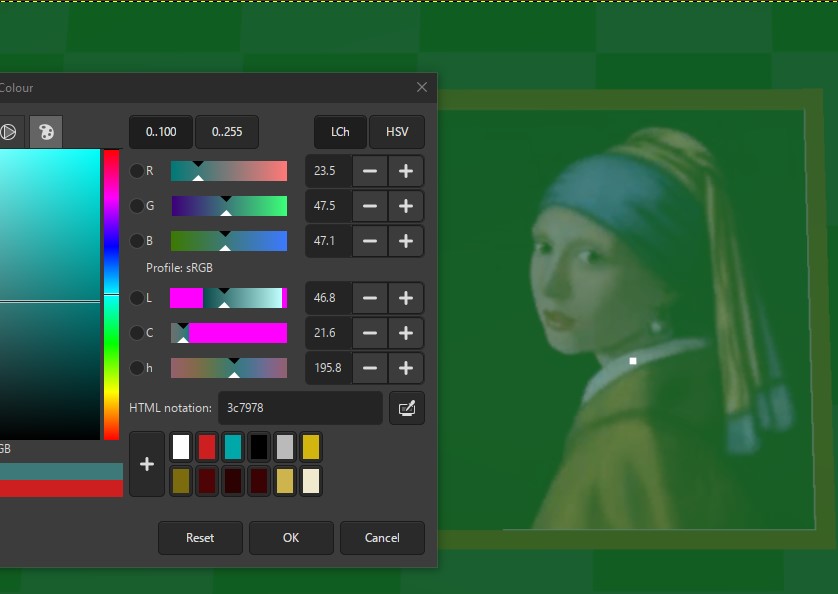Pick the light grey history swatch

(x=285, y=447)
